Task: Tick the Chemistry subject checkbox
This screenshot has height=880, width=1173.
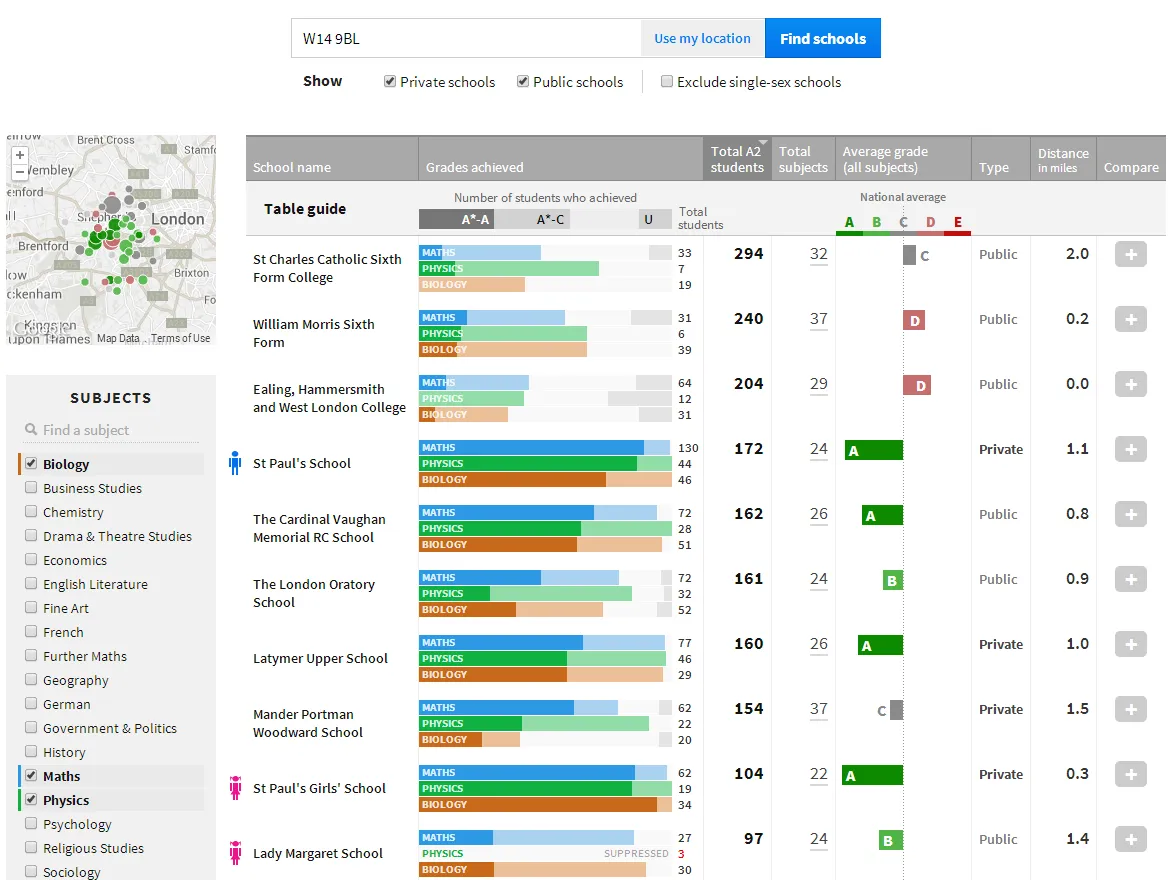Action: click(x=32, y=512)
